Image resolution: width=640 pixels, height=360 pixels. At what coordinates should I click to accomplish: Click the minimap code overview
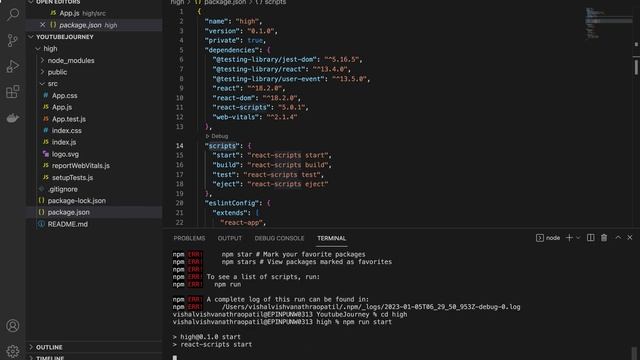pos(609,24)
